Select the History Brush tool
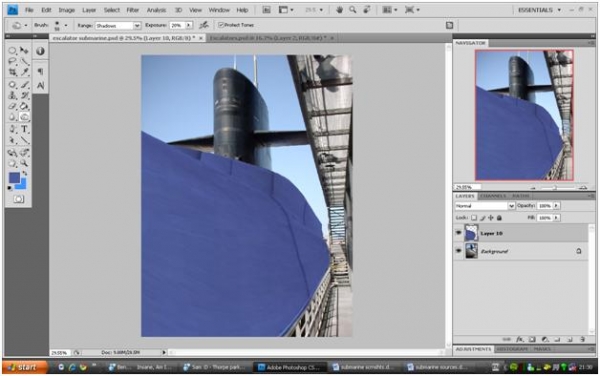This screenshot has height=376, width=600. [x=24, y=95]
